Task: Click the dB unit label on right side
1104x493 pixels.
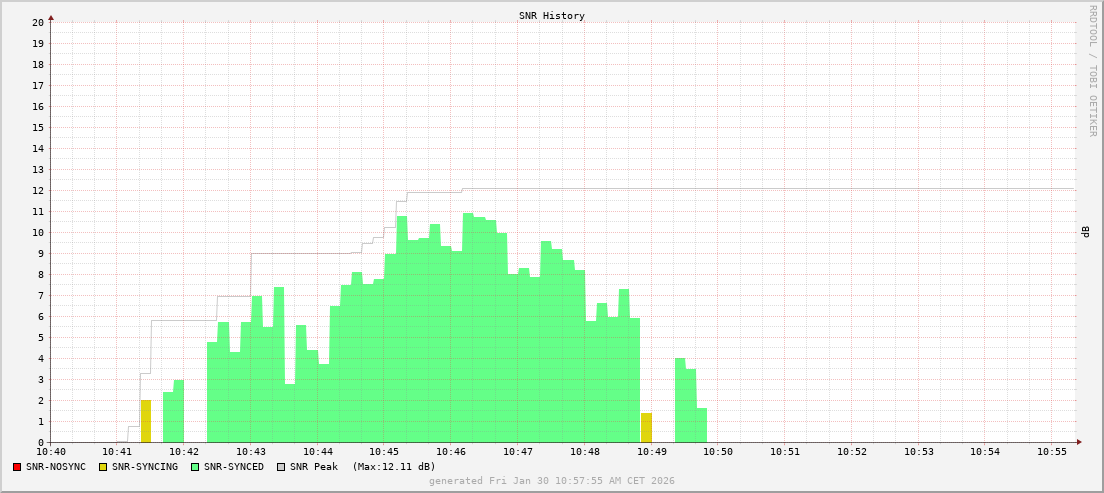Action: click(x=1084, y=232)
